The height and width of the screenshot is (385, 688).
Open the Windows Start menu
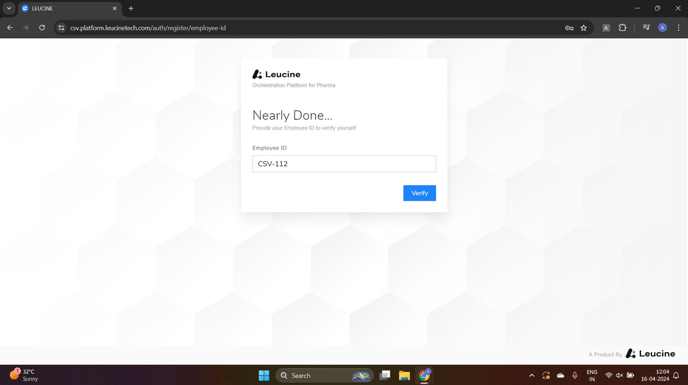pyautogui.click(x=264, y=375)
